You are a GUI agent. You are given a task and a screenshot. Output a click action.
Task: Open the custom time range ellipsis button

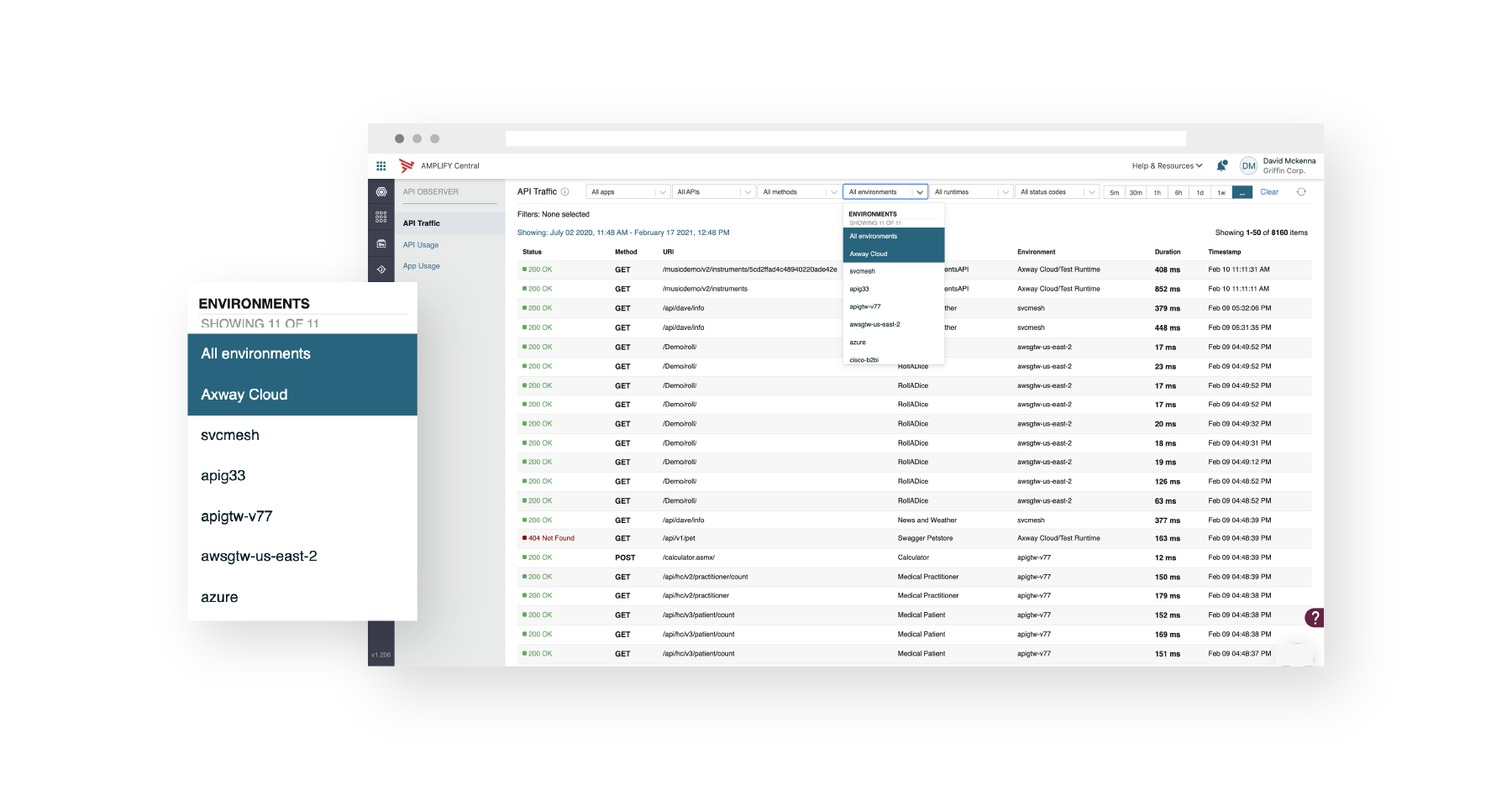(1242, 192)
